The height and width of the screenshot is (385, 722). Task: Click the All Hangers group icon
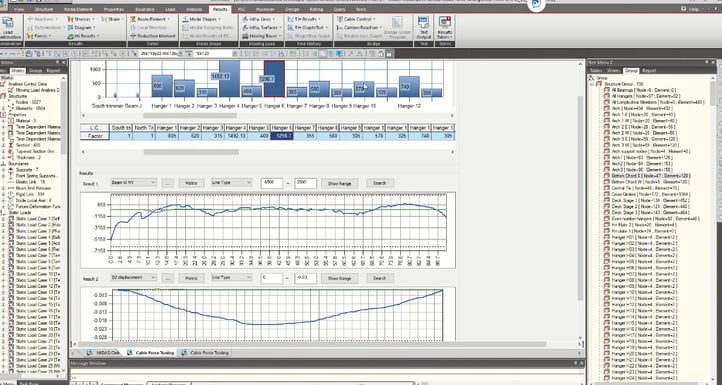tap(607, 96)
